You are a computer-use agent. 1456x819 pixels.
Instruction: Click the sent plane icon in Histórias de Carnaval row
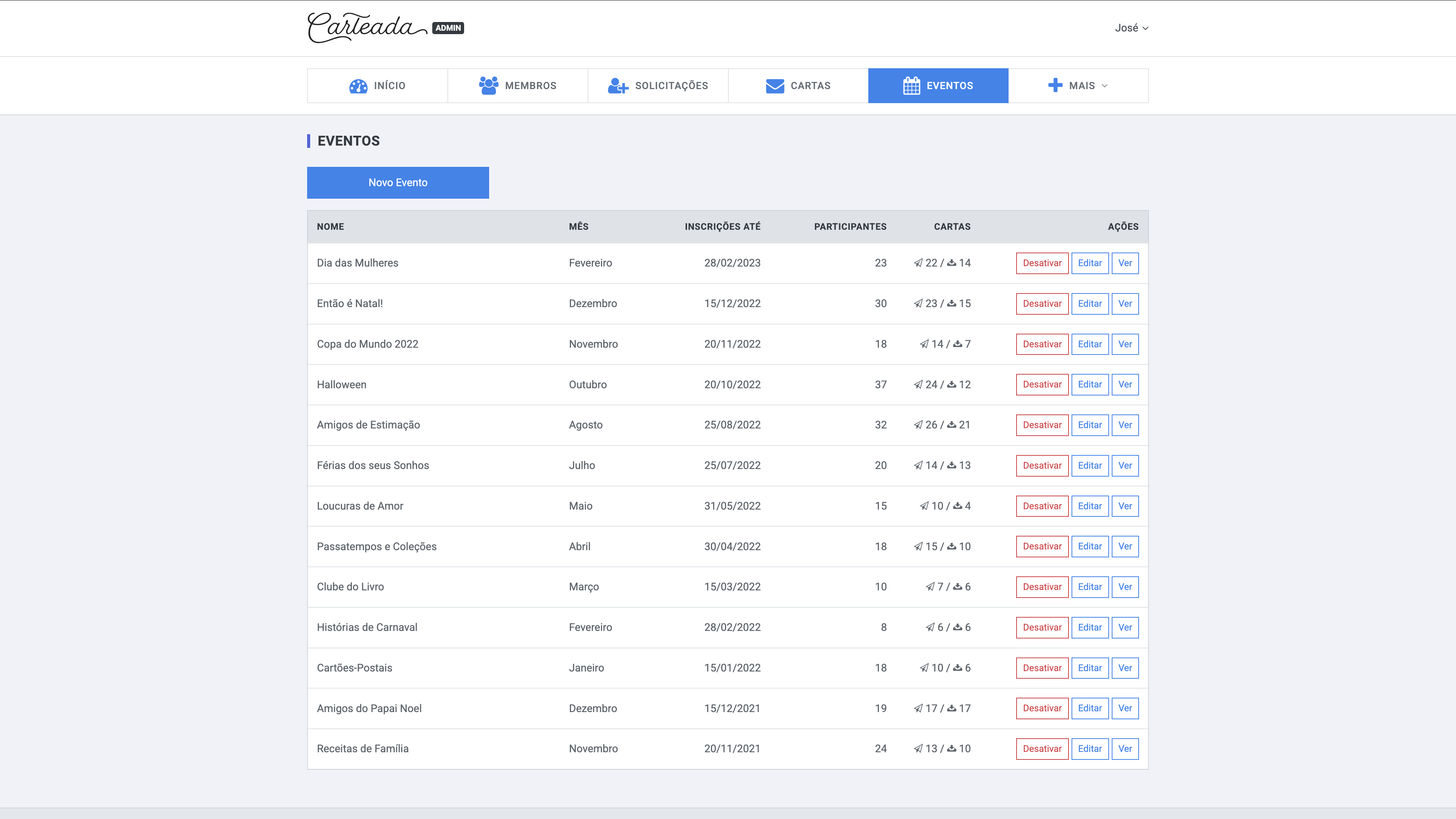(930, 628)
